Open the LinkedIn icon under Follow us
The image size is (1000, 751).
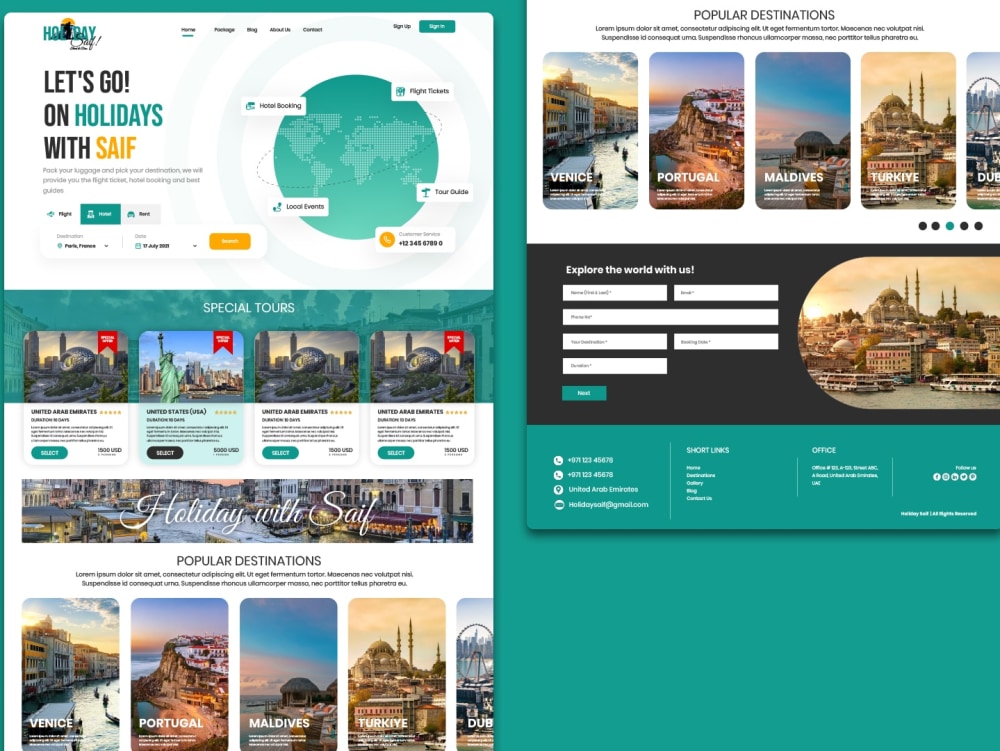(955, 477)
